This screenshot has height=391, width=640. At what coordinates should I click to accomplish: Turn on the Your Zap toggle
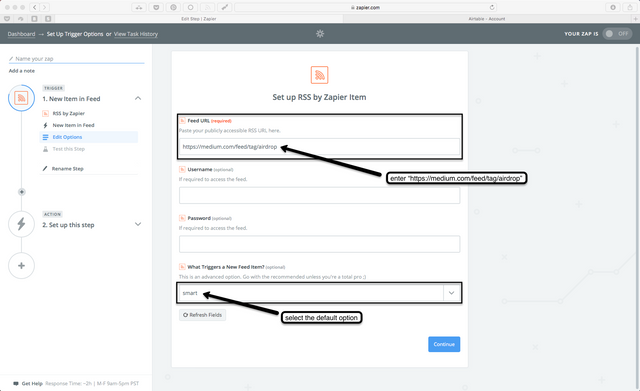point(617,34)
